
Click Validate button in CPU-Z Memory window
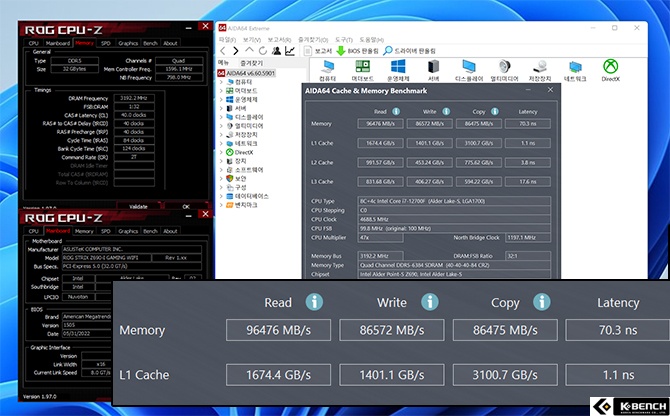tap(138, 206)
